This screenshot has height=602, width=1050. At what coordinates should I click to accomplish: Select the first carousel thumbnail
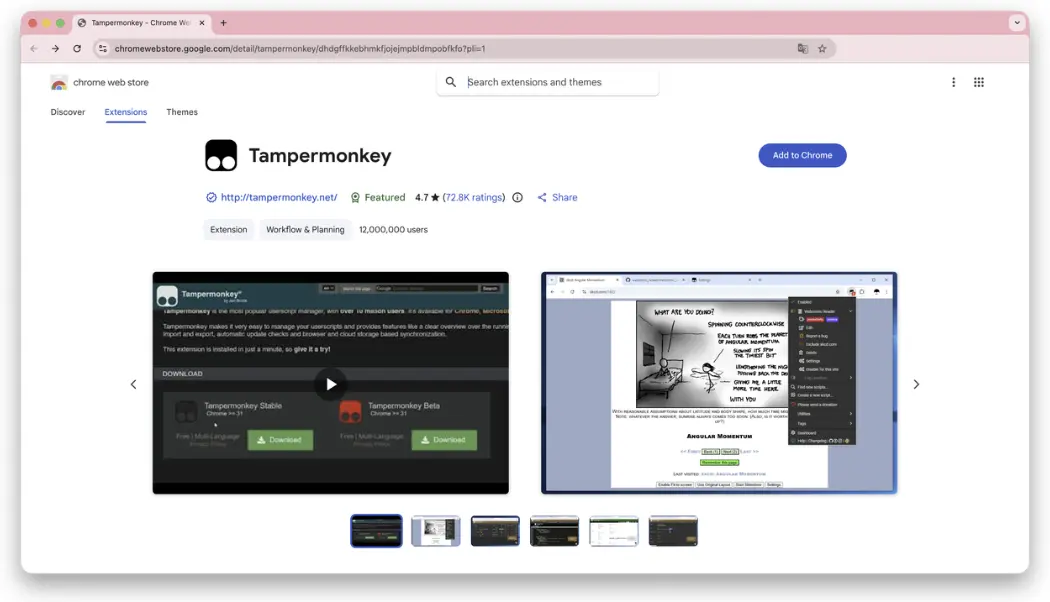[x=376, y=531]
